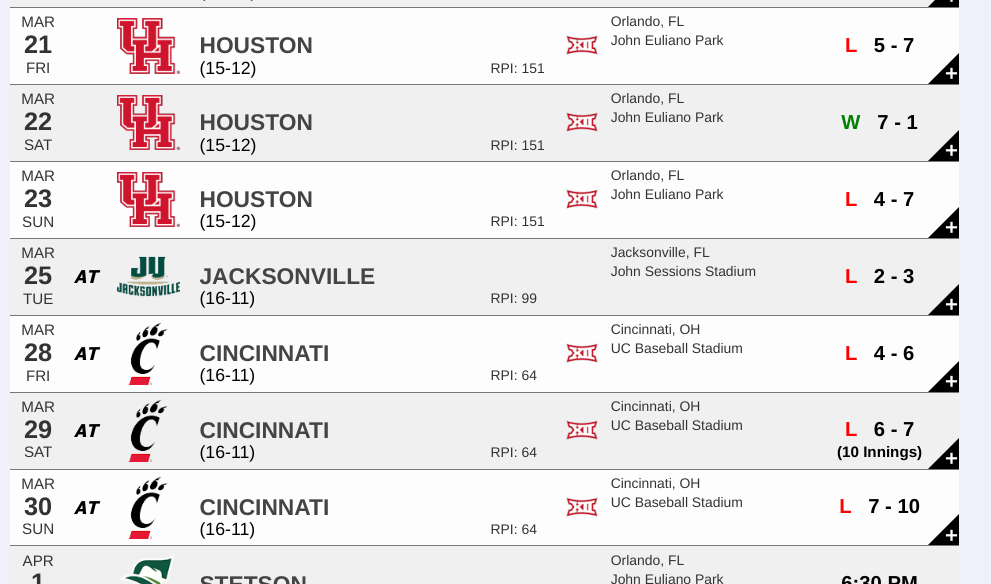Click Big 12 icon on Mar 22 row
Screen dimensions: 991x584
pyautogui.click(x=582, y=122)
